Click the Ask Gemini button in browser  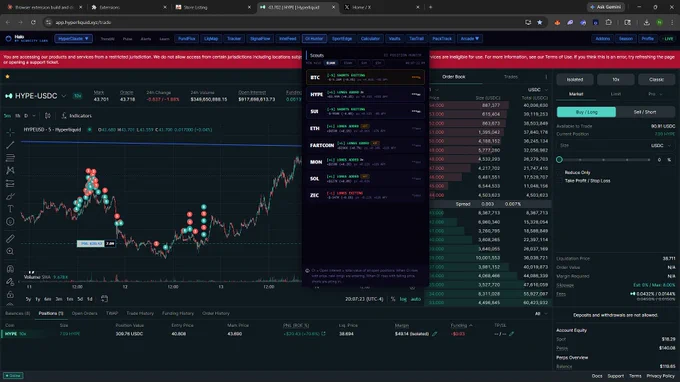(606, 7)
